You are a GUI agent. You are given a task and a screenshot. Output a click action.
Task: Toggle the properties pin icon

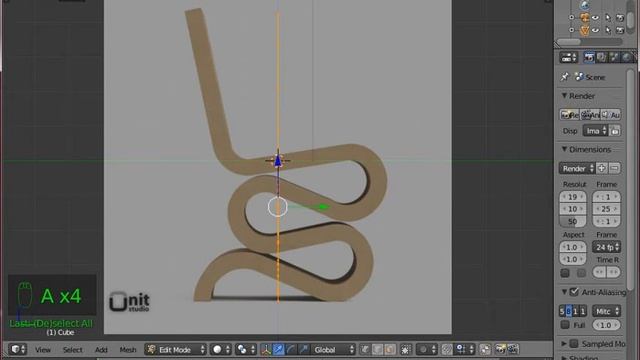[x=565, y=77]
